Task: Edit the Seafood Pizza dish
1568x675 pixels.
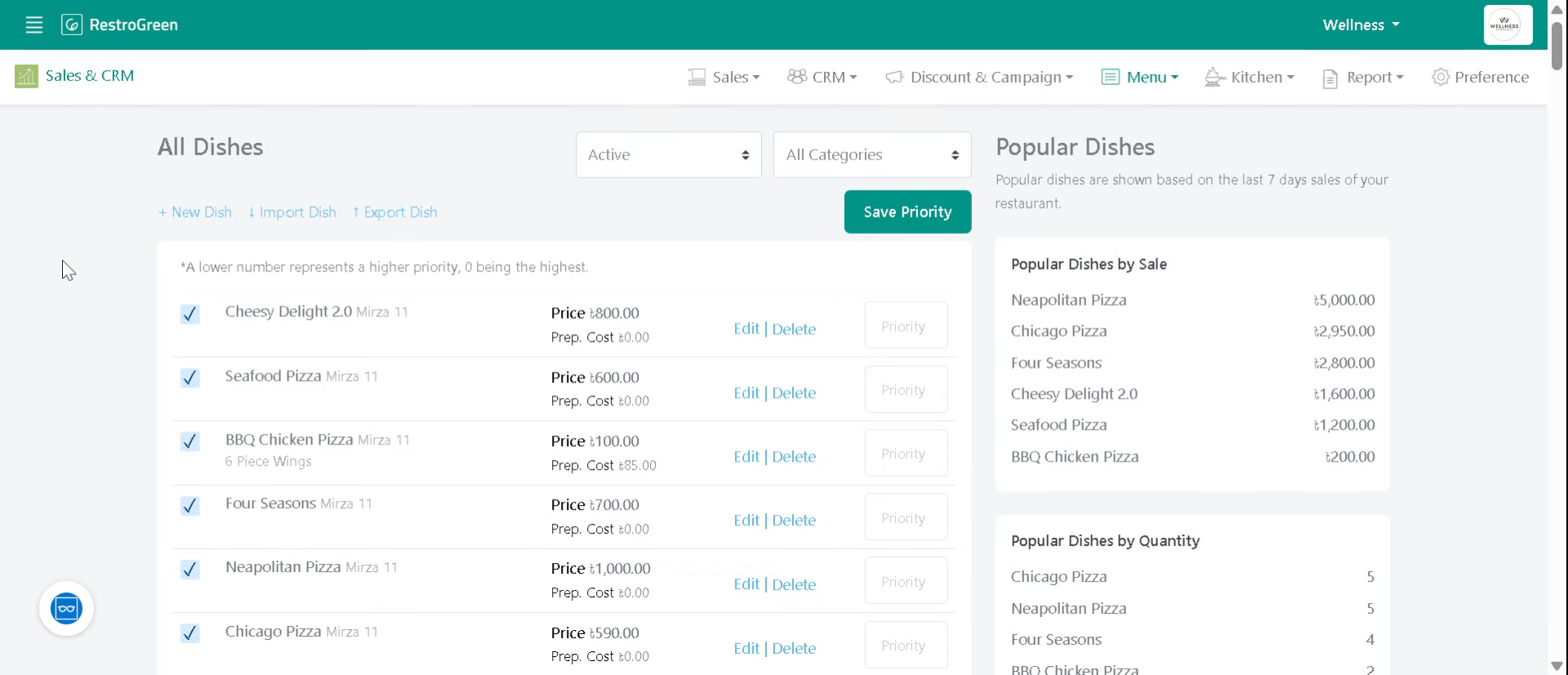Action: coord(746,392)
